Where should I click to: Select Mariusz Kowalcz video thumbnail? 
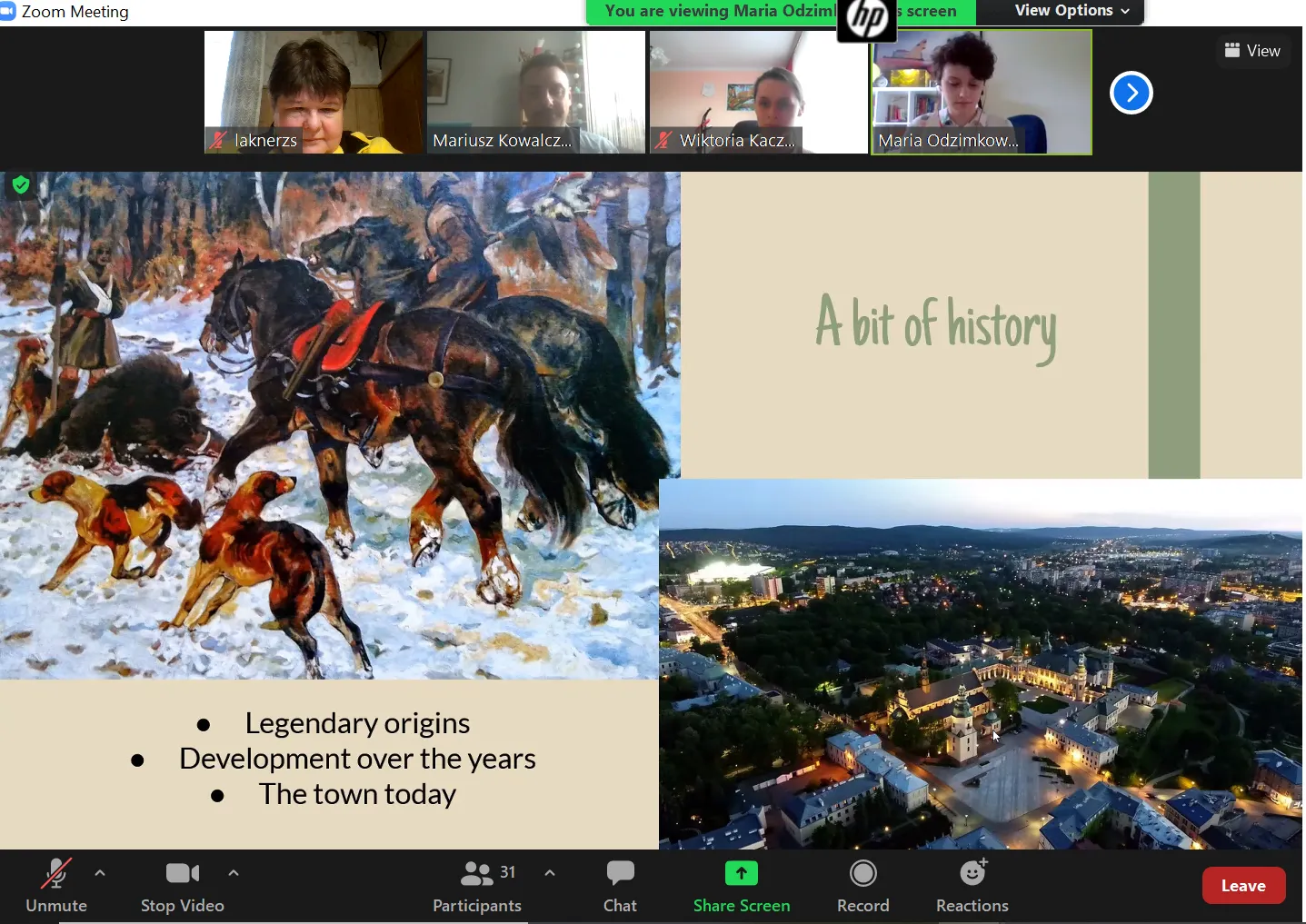[x=536, y=92]
